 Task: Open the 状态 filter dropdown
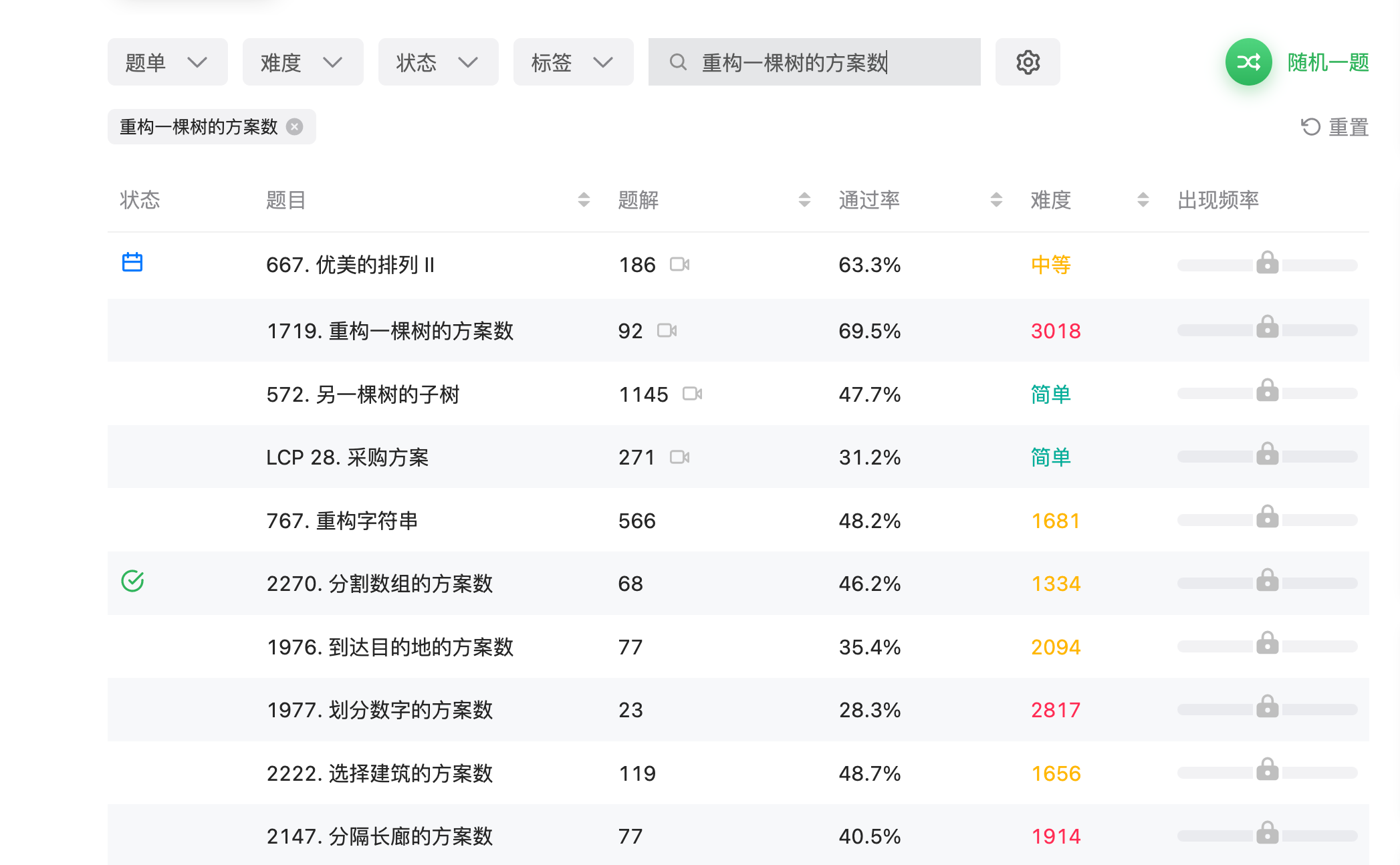click(438, 62)
